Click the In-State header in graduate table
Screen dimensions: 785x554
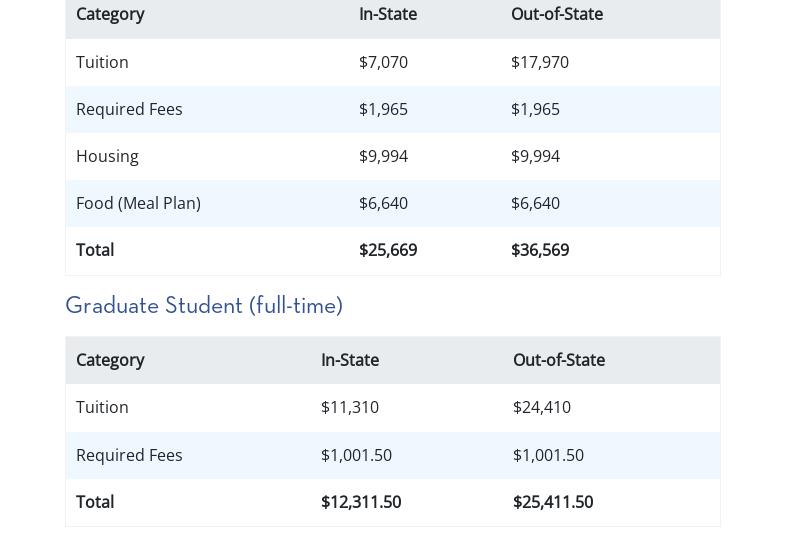coord(350,360)
